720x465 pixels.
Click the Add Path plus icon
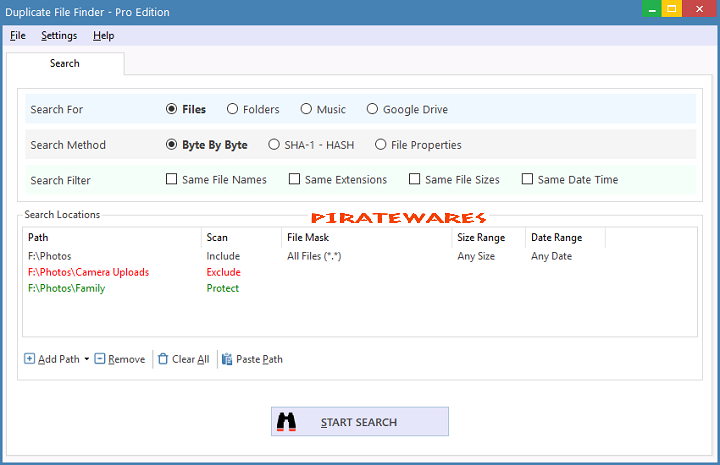29,359
